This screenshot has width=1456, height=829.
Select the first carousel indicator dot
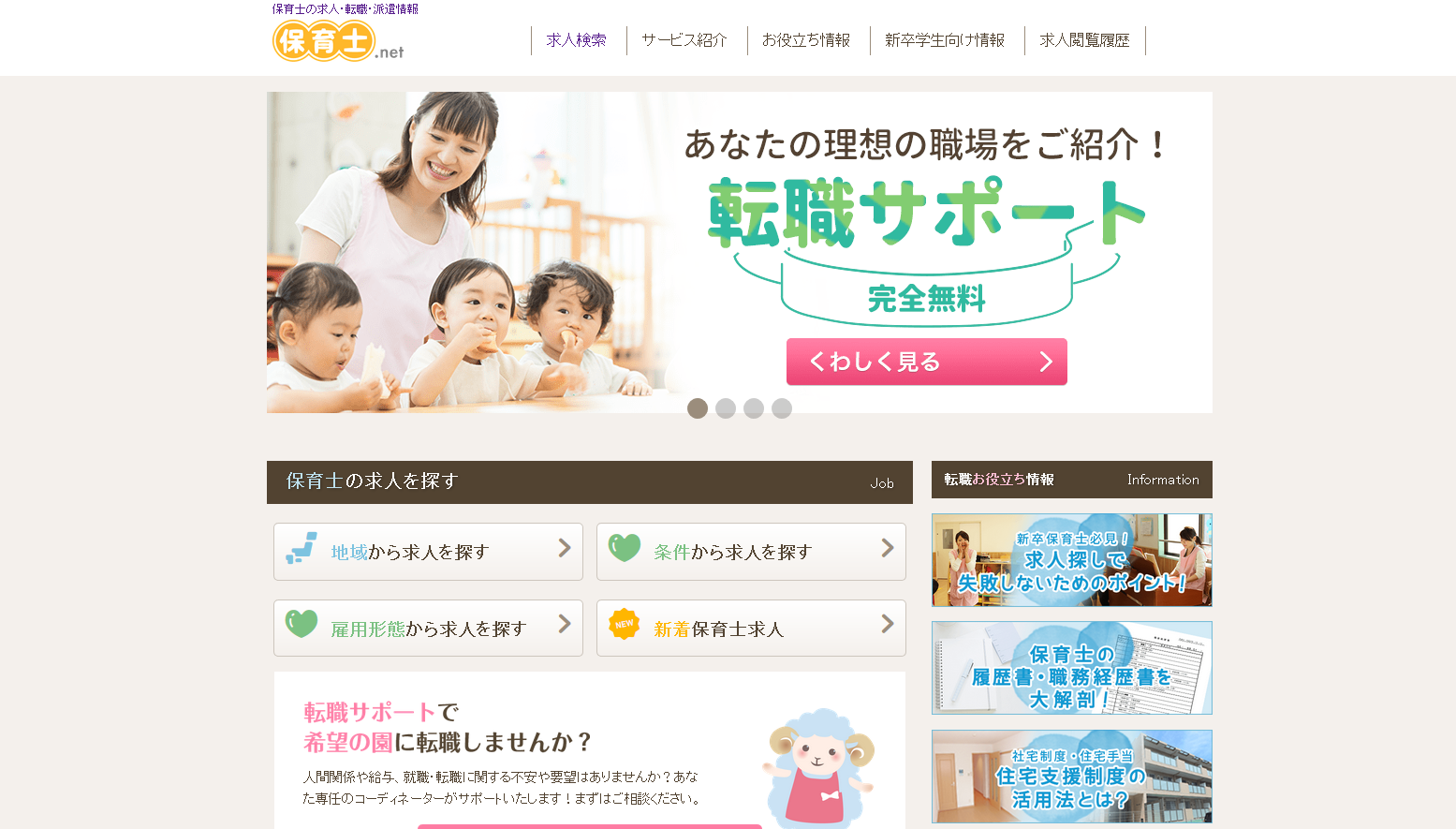(x=698, y=408)
